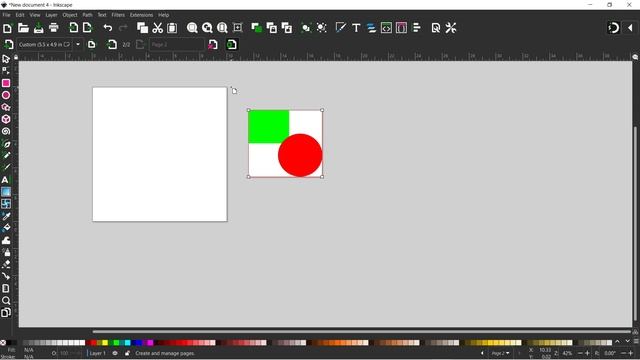
Task: Open palette menu at swatch bar end
Action: point(636,342)
